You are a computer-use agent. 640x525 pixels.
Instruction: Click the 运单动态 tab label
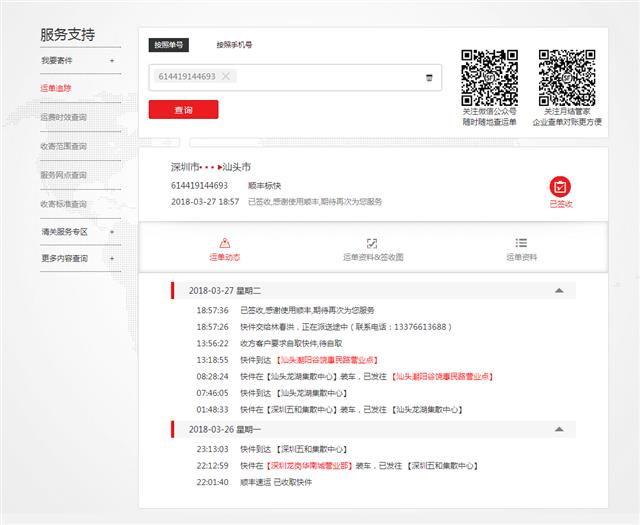tap(224, 257)
